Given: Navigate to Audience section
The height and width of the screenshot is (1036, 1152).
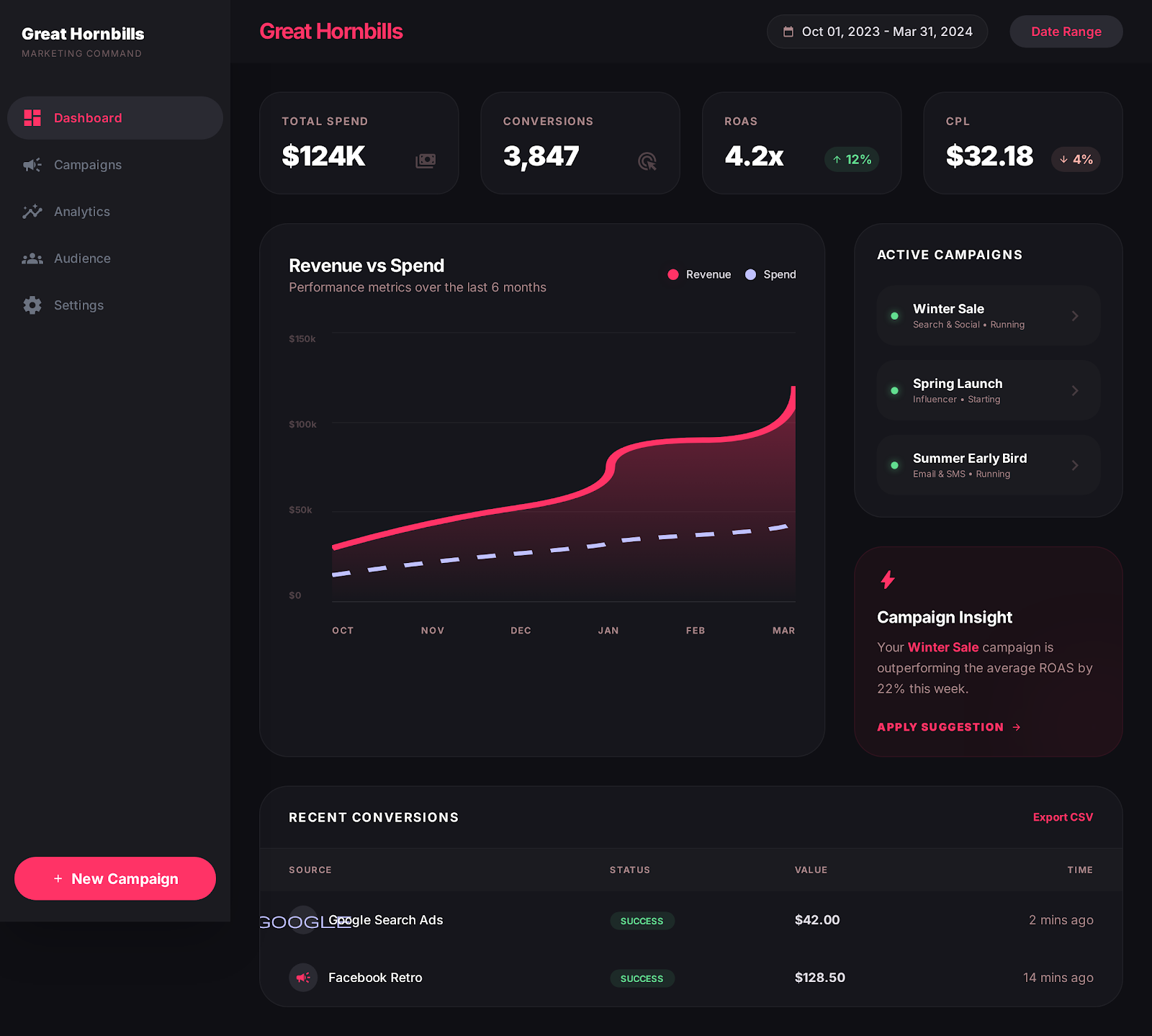Looking at the screenshot, I should (115, 258).
